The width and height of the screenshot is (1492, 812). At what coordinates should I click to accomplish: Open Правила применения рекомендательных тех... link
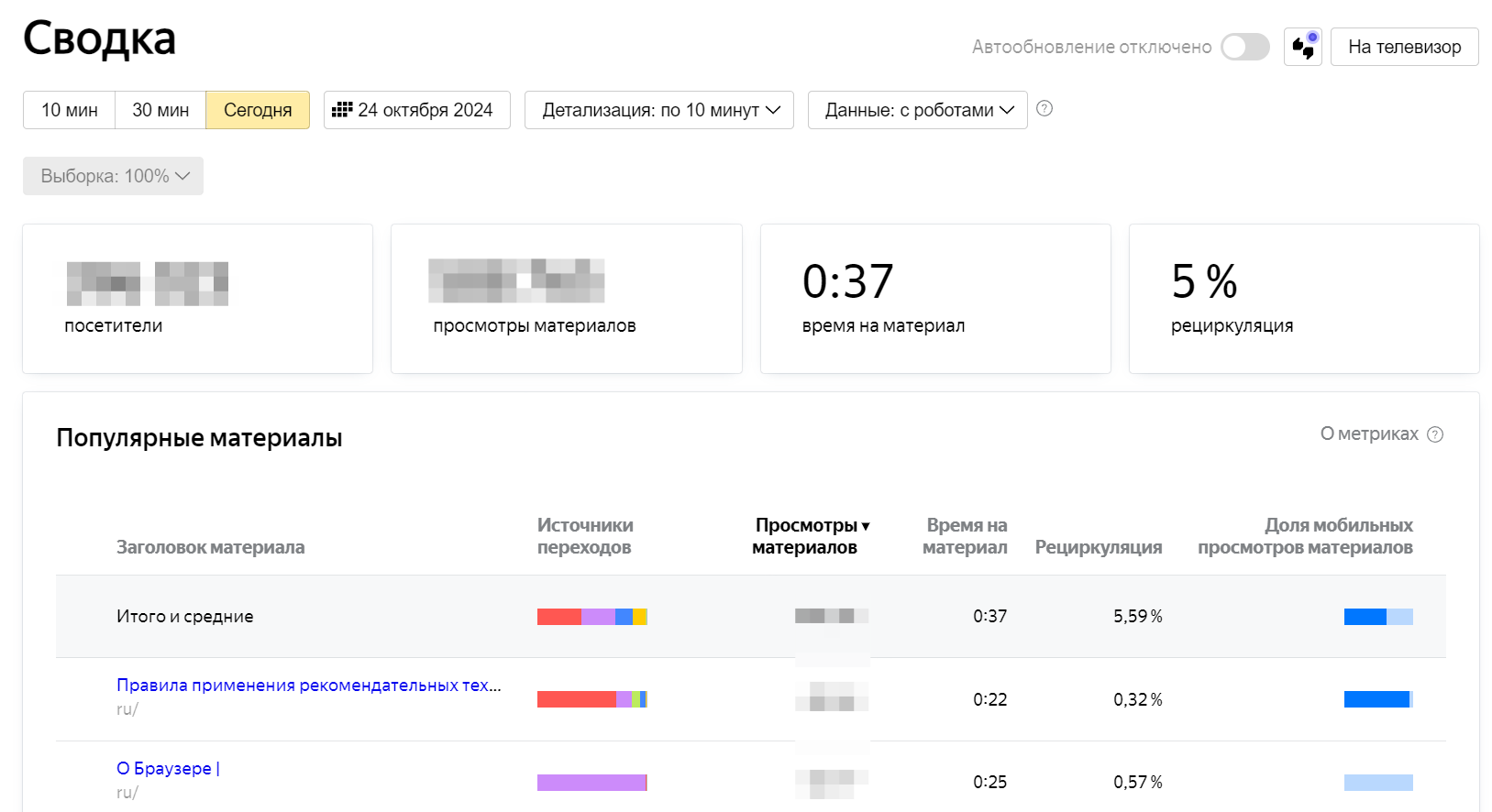308,686
